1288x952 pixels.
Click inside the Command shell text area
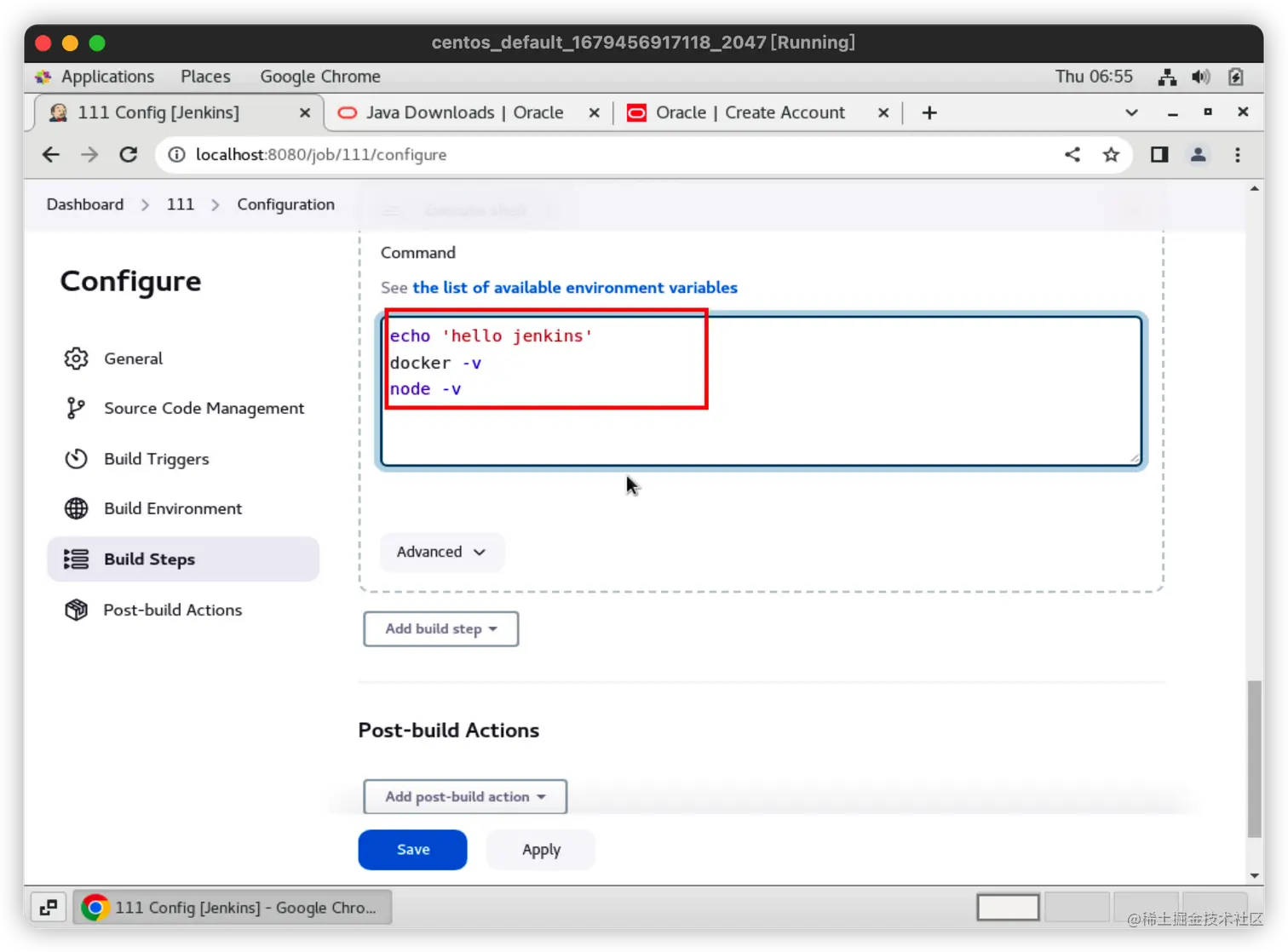[761, 391]
